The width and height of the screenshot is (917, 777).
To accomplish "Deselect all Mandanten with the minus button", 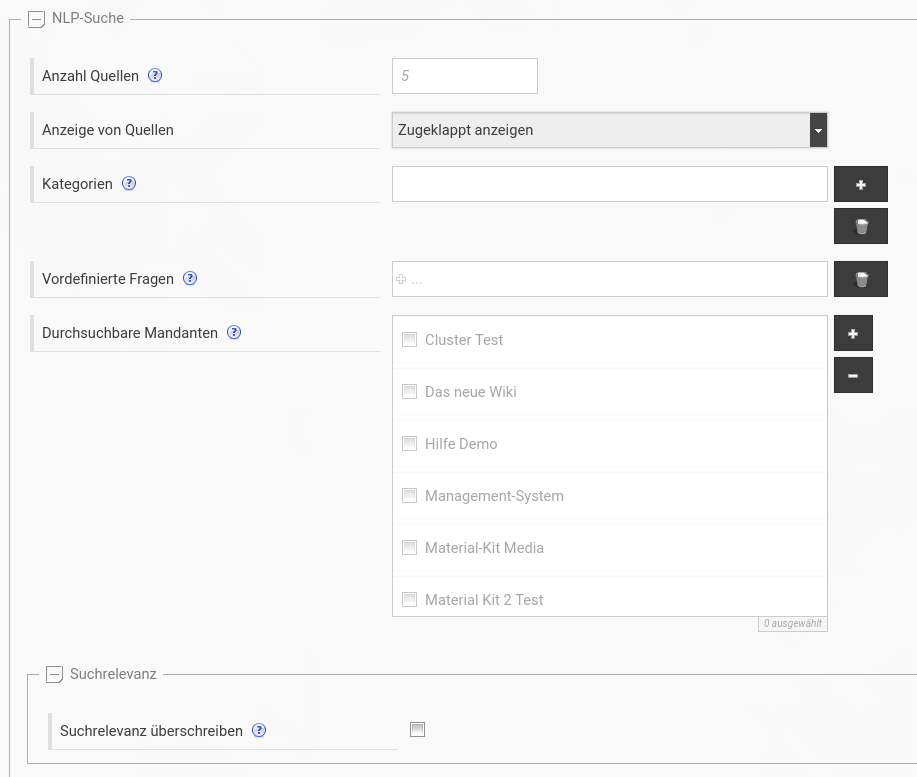I will [x=853, y=375].
